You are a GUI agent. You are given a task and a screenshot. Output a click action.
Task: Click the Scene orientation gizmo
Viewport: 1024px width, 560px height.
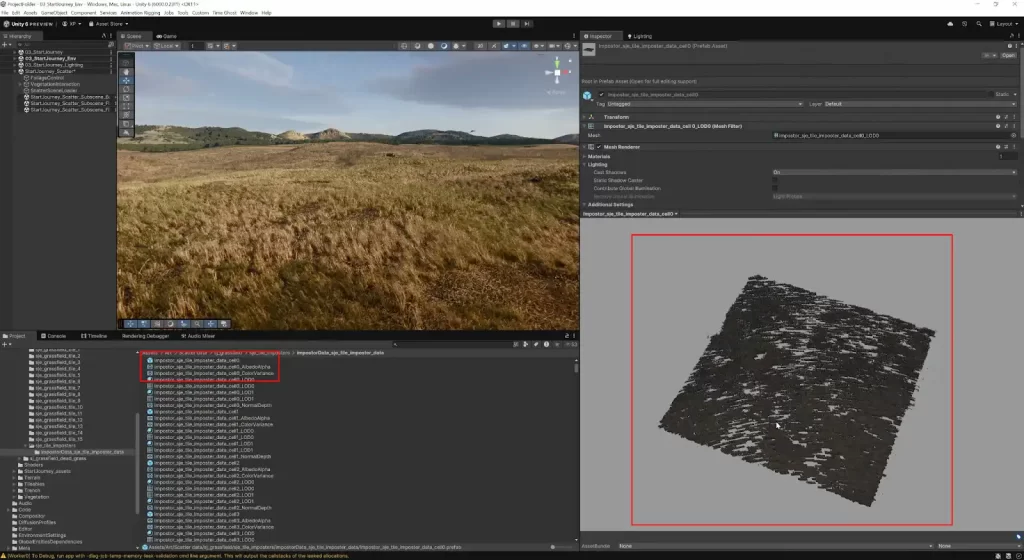coord(559,70)
